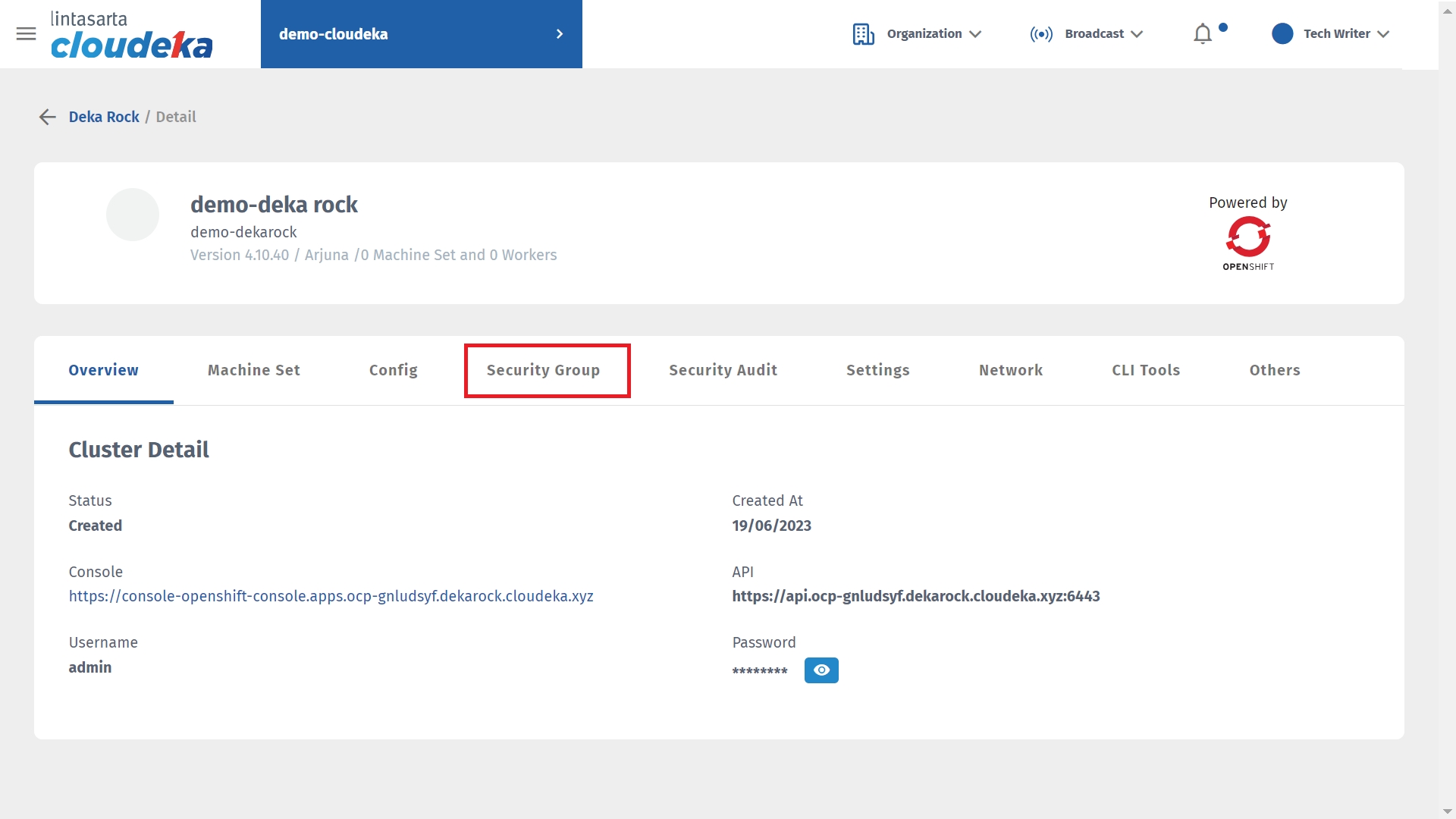Open the OpenShift console URL link
Screen dimensions: 1456x819
331,596
